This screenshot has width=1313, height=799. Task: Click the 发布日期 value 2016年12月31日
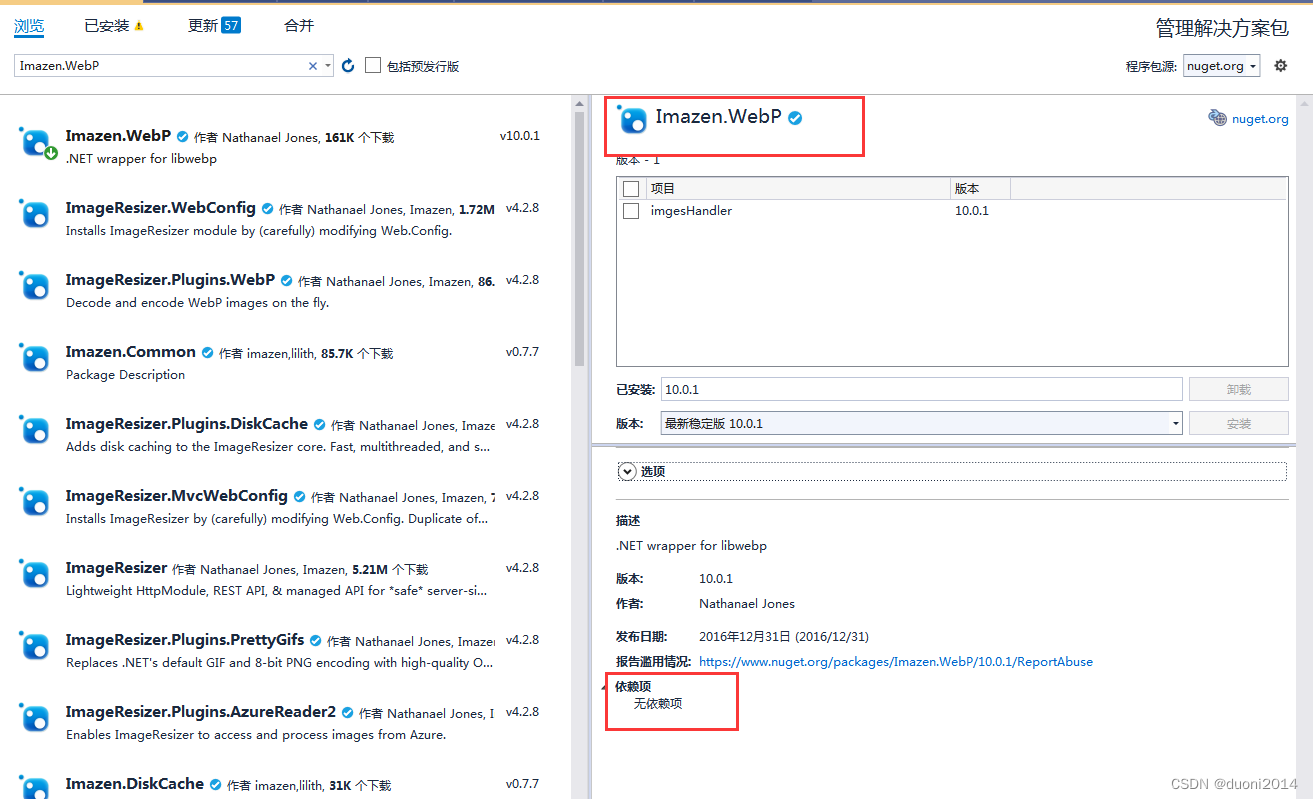(x=784, y=636)
